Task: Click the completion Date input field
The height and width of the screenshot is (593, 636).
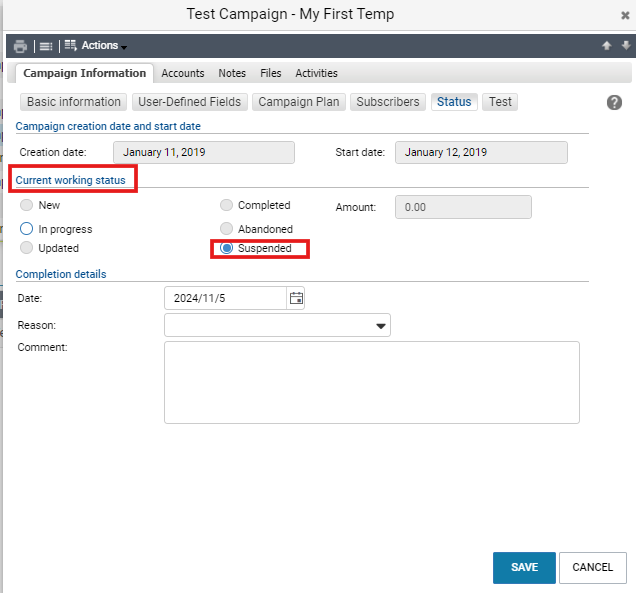Action: pyautogui.click(x=226, y=298)
